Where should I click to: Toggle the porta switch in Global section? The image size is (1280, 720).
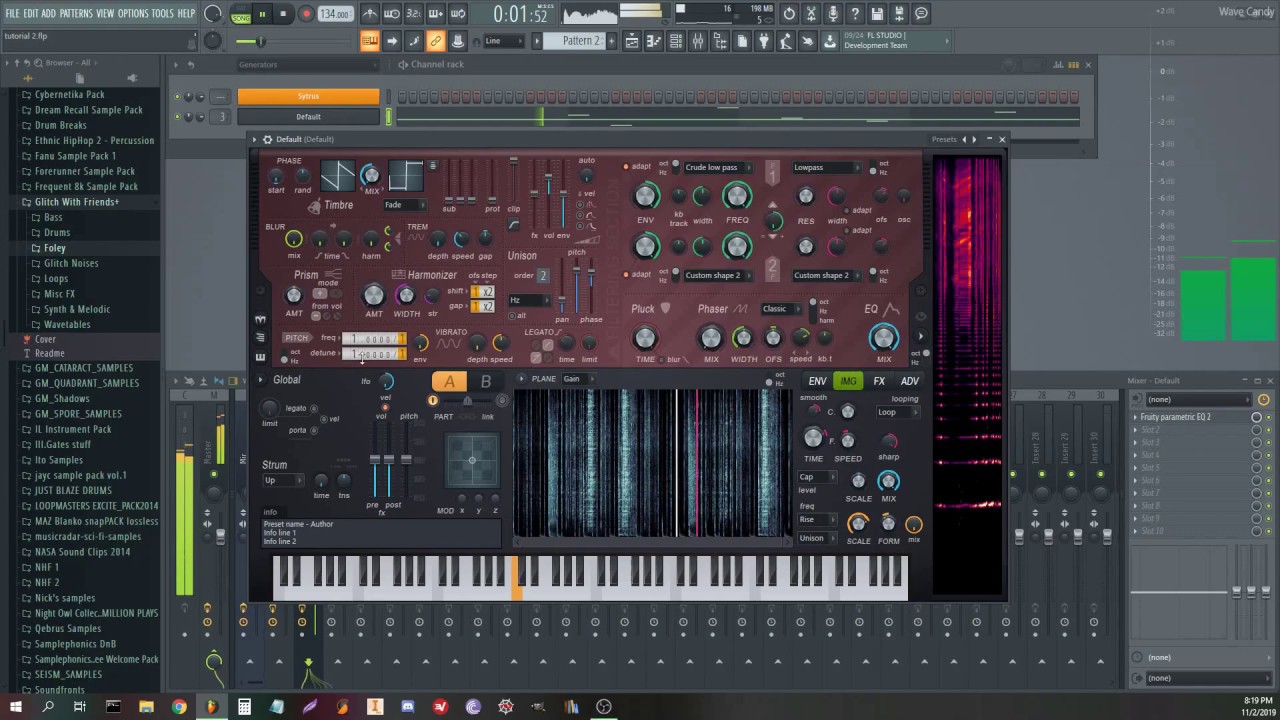pyautogui.click(x=314, y=430)
